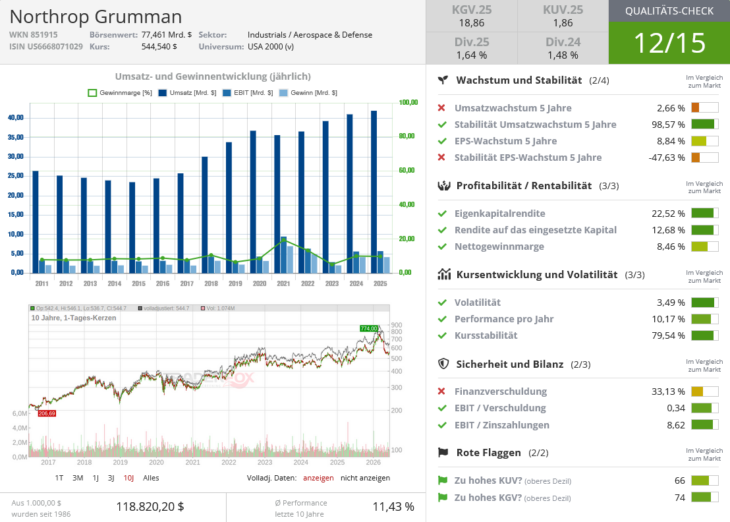Click the checkmark beside EBIT / Zinszahlungen
730x522 pixels.
click(x=442, y=425)
